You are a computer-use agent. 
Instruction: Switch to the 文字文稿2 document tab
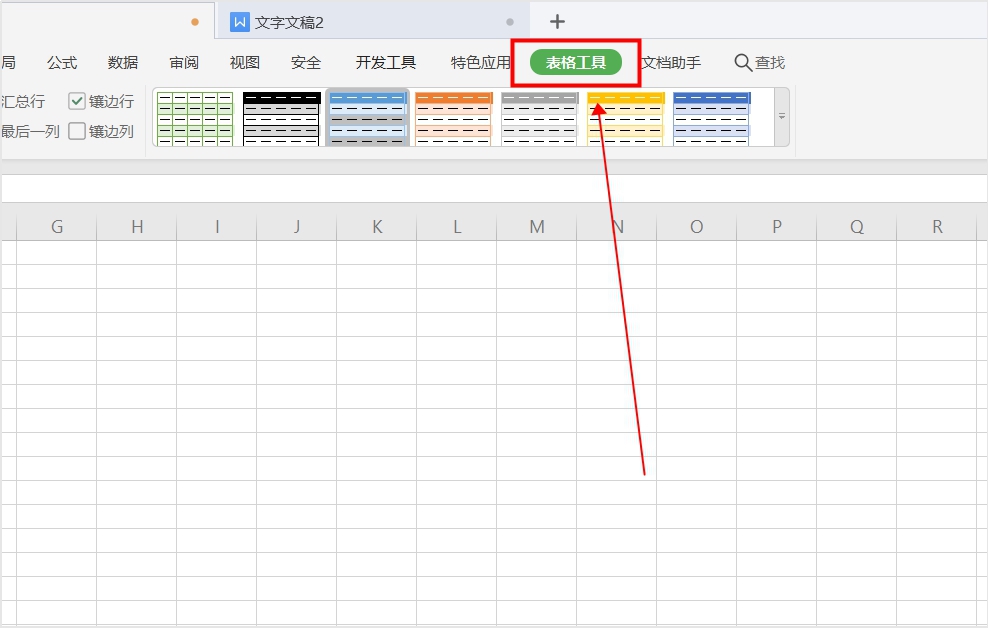pyautogui.click(x=373, y=22)
